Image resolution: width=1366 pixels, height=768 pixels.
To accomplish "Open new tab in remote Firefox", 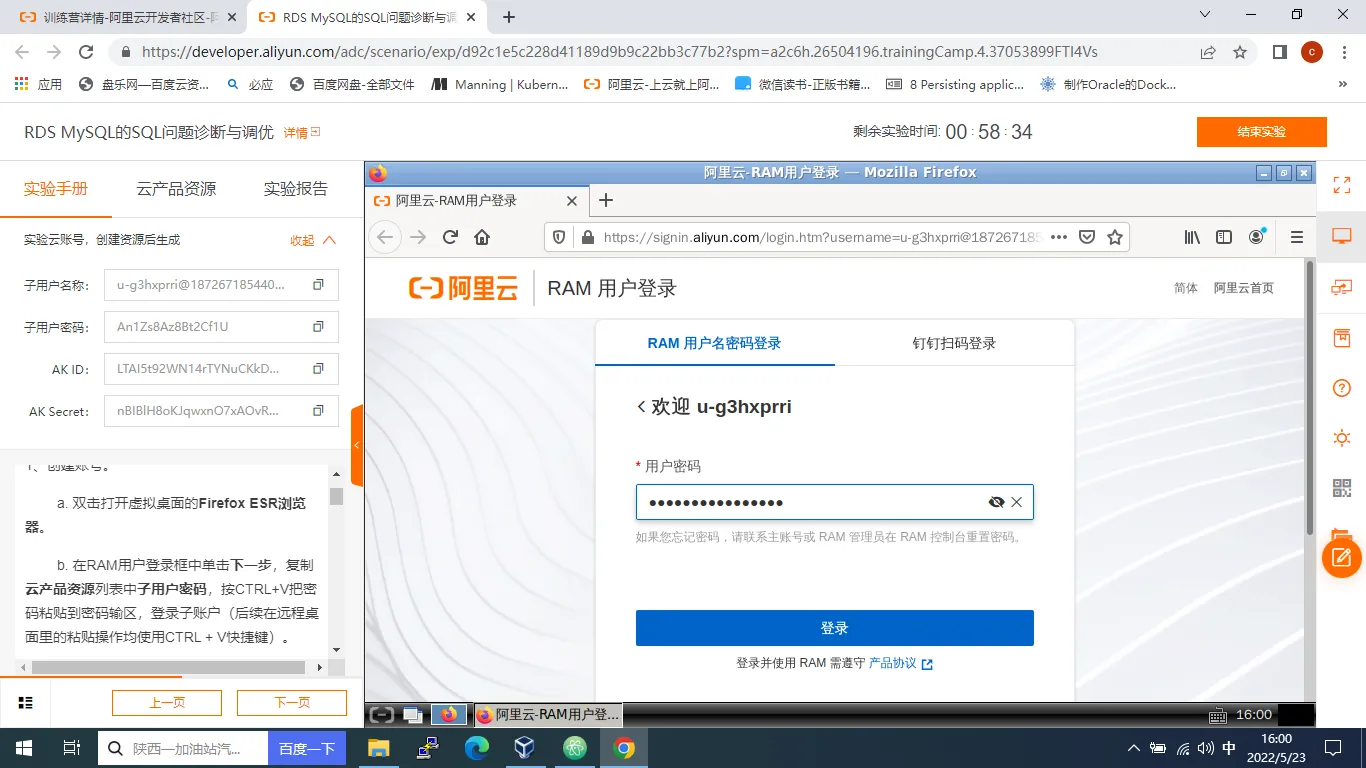I will click(x=605, y=200).
